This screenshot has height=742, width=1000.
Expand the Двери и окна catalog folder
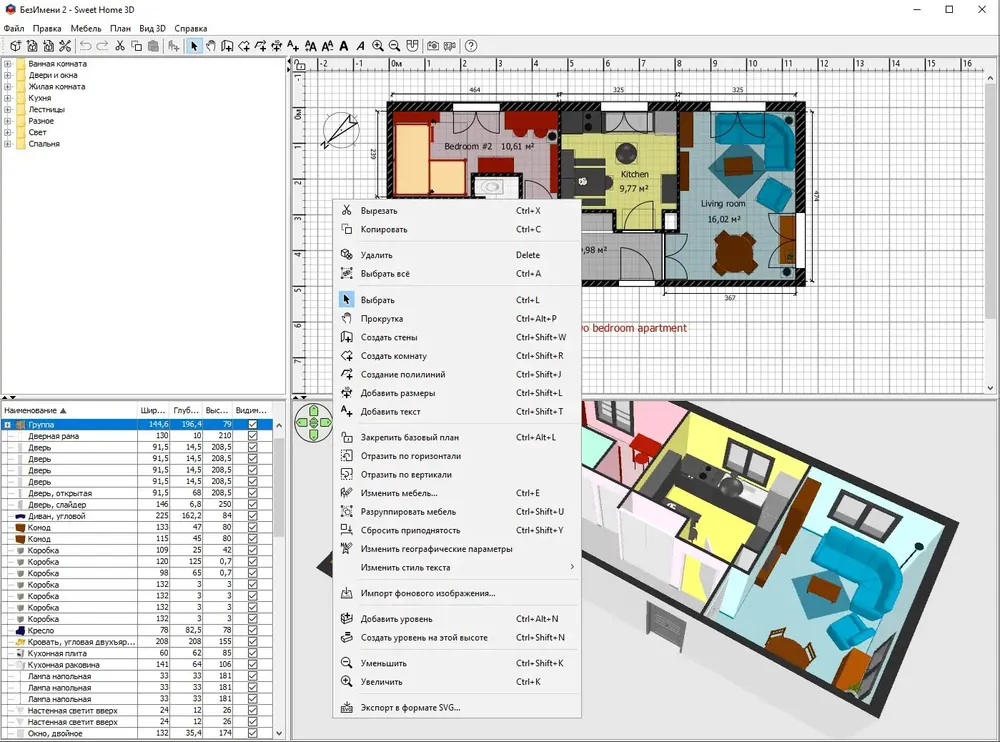[8, 75]
